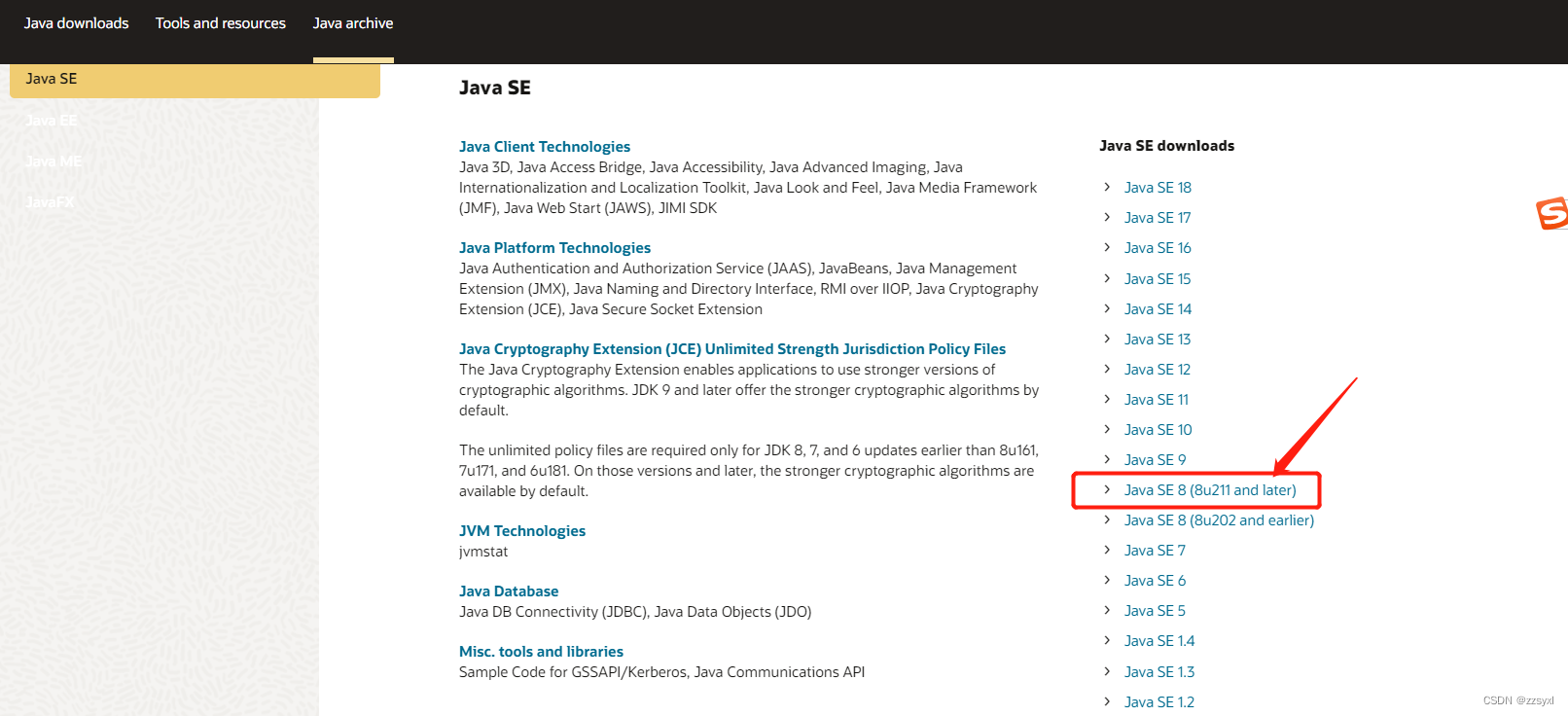Click the chevron beside Java SE 7
Screen dimensions: 1568x716
[x=1107, y=550]
